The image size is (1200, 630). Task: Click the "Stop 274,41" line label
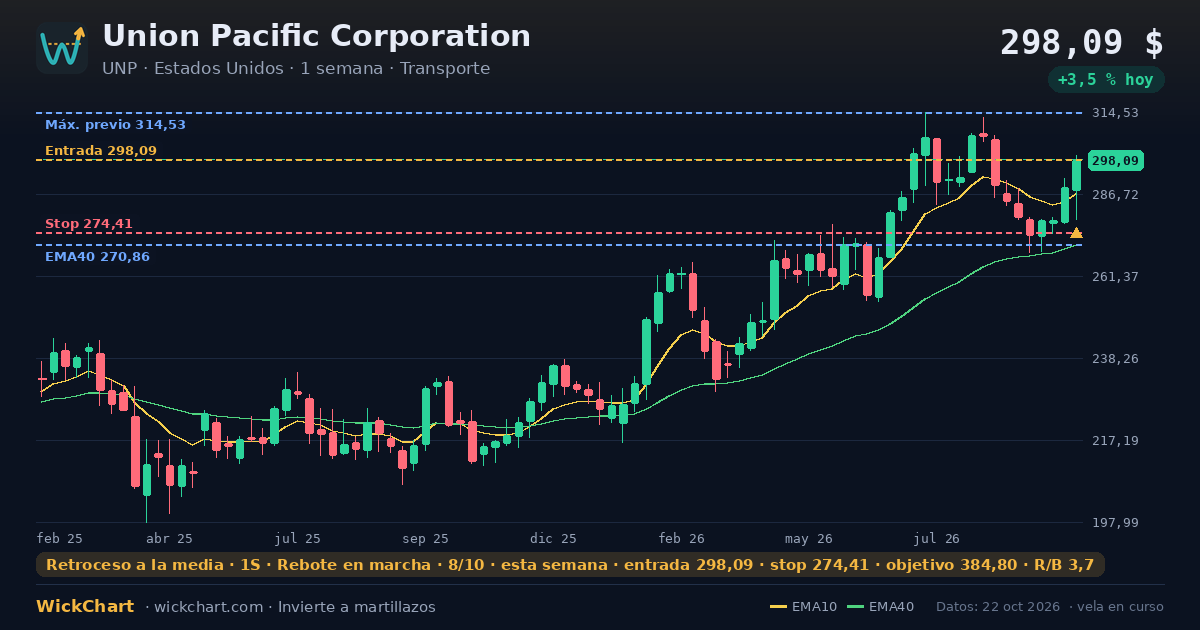(89, 224)
